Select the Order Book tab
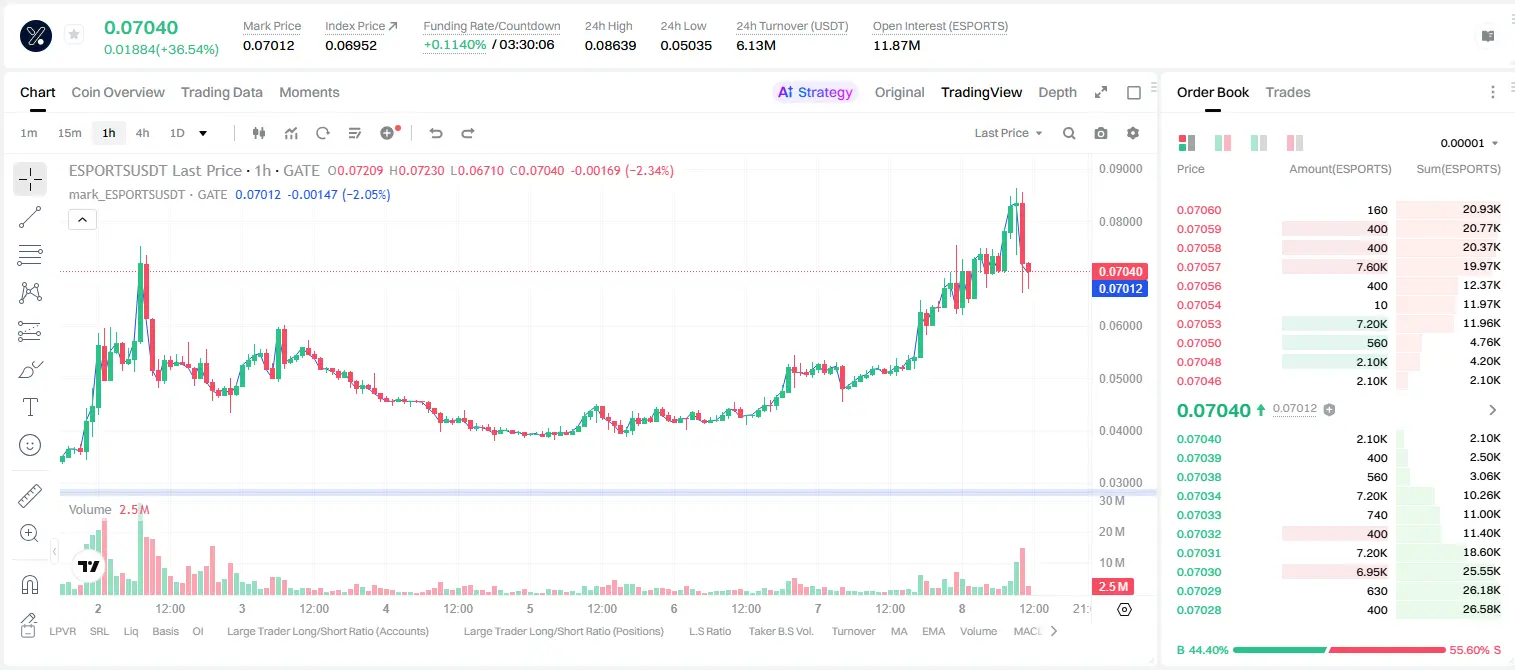 (x=1213, y=92)
